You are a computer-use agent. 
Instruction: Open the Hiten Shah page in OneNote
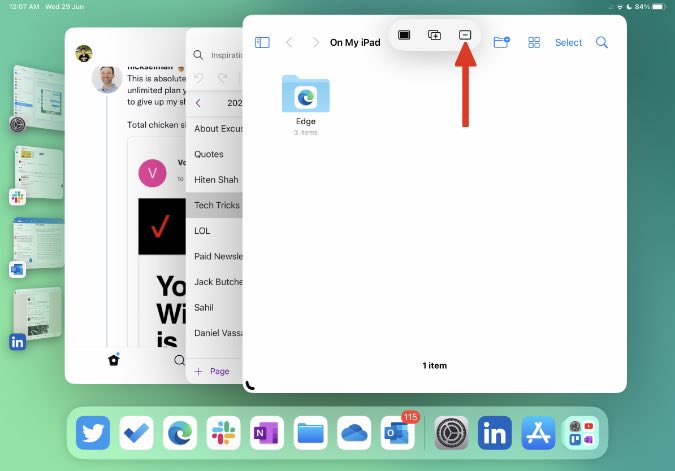[214, 180]
